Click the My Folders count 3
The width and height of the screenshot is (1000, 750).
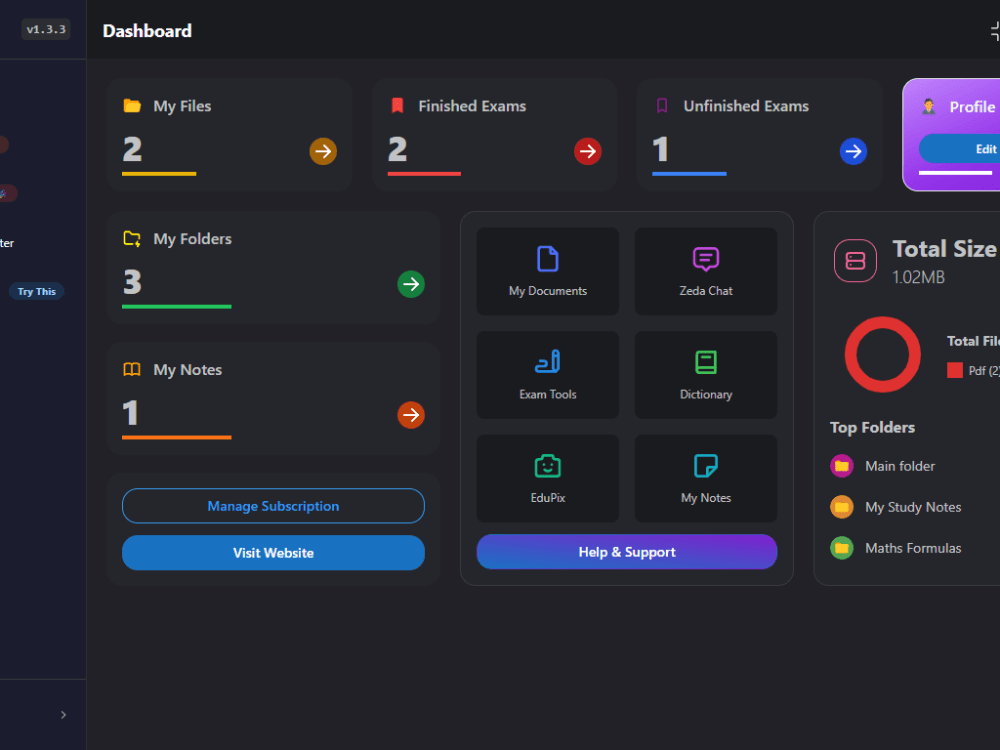tap(133, 282)
